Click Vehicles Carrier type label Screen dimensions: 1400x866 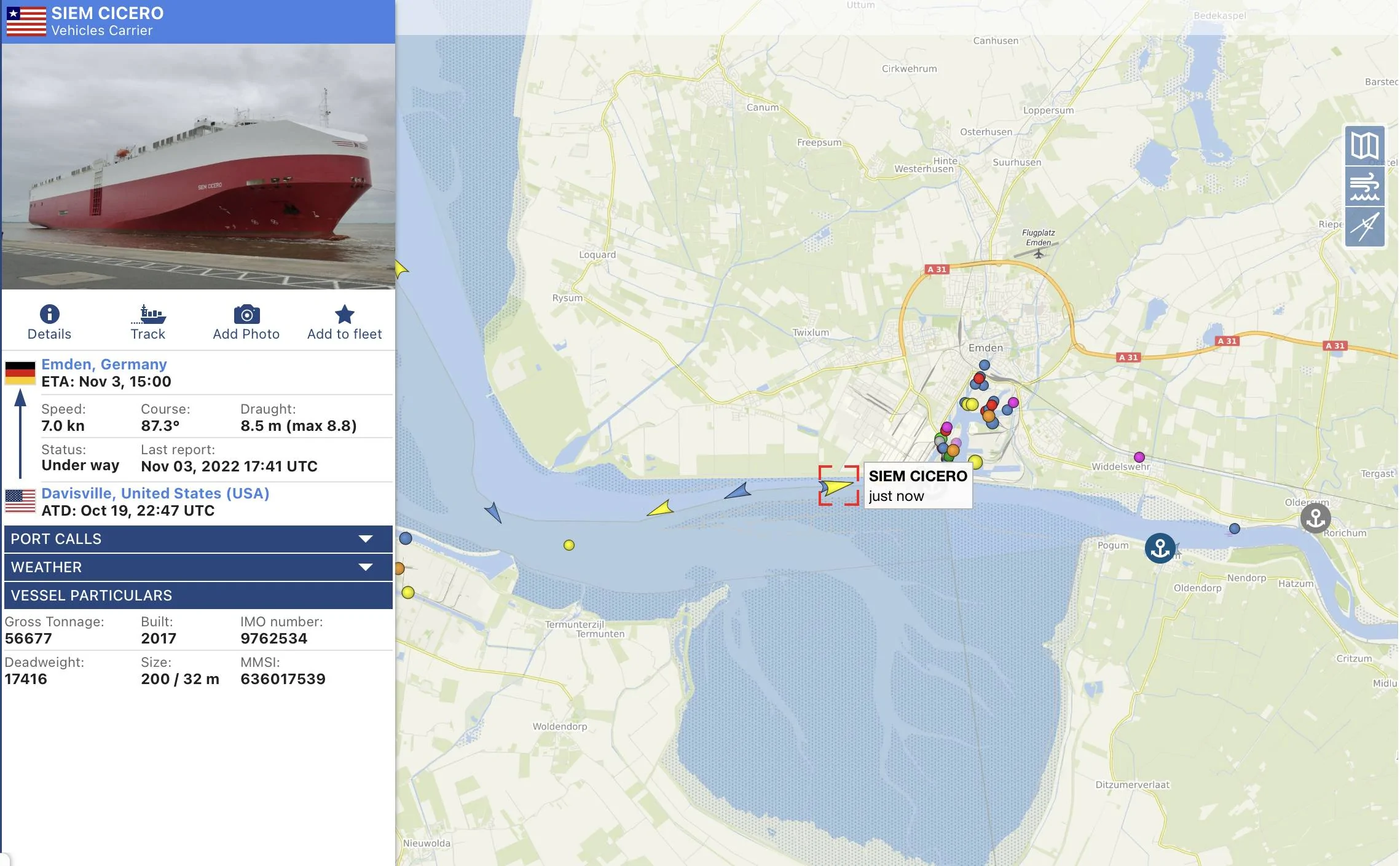(x=102, y=31)
